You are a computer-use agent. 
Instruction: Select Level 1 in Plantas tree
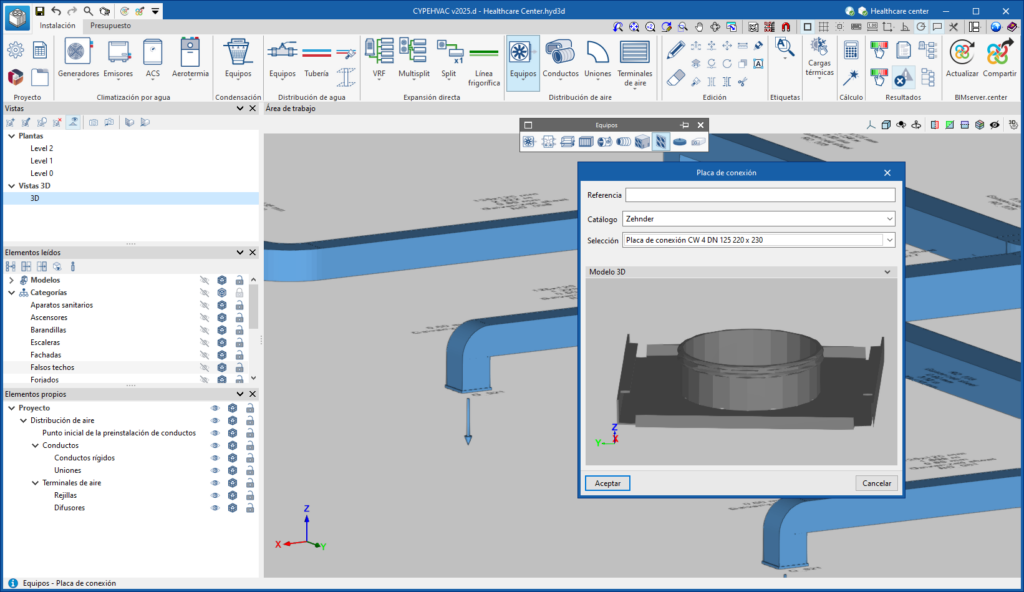pyautogui.click(x=42, y=160)
